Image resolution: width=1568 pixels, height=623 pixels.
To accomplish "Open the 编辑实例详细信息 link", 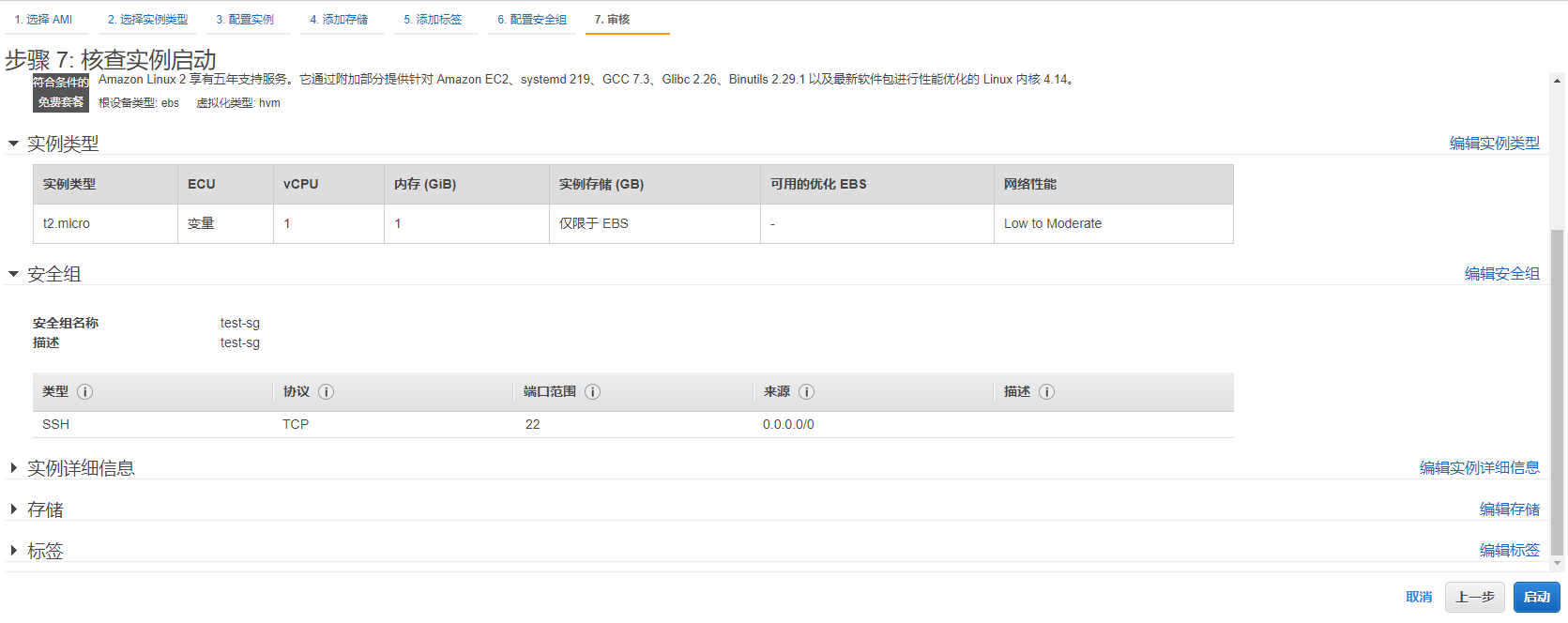I will [1479, 468].
